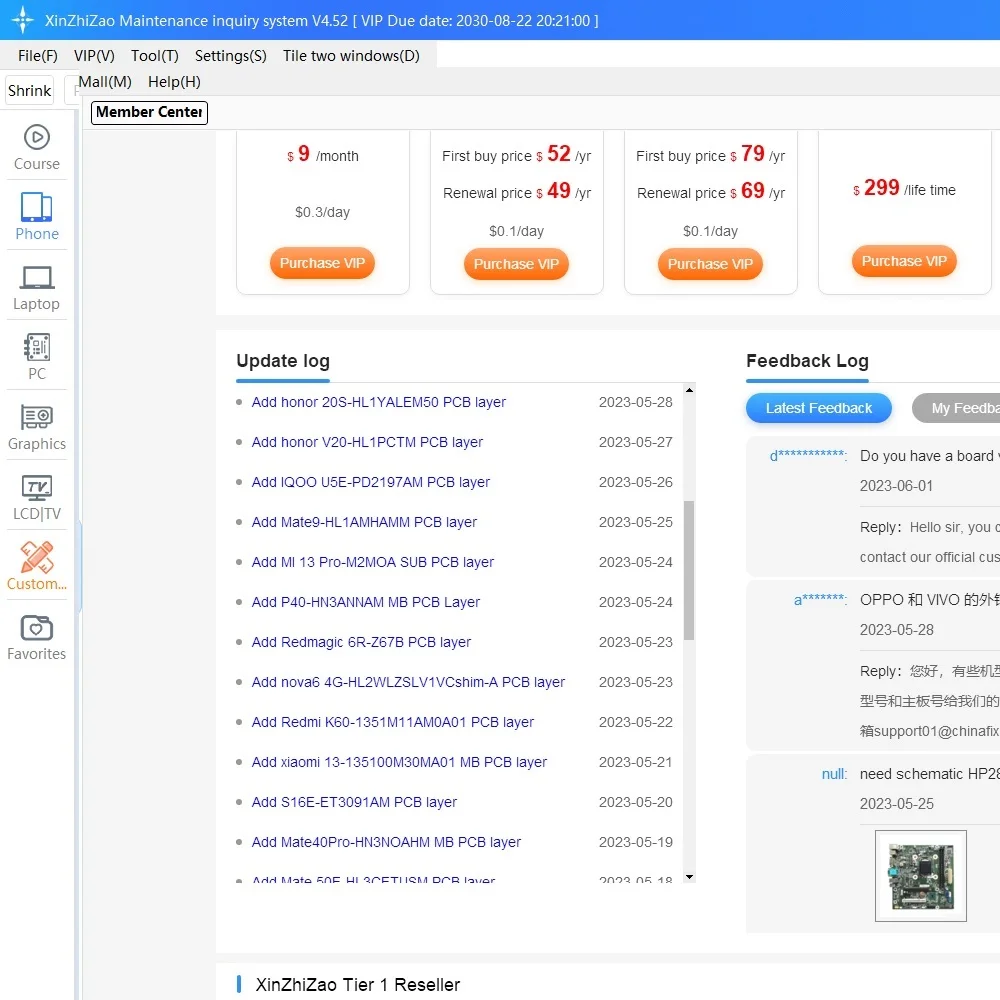1000x1000 pixels.
Task: Open the VIP(V) menu
Action: 94,56
